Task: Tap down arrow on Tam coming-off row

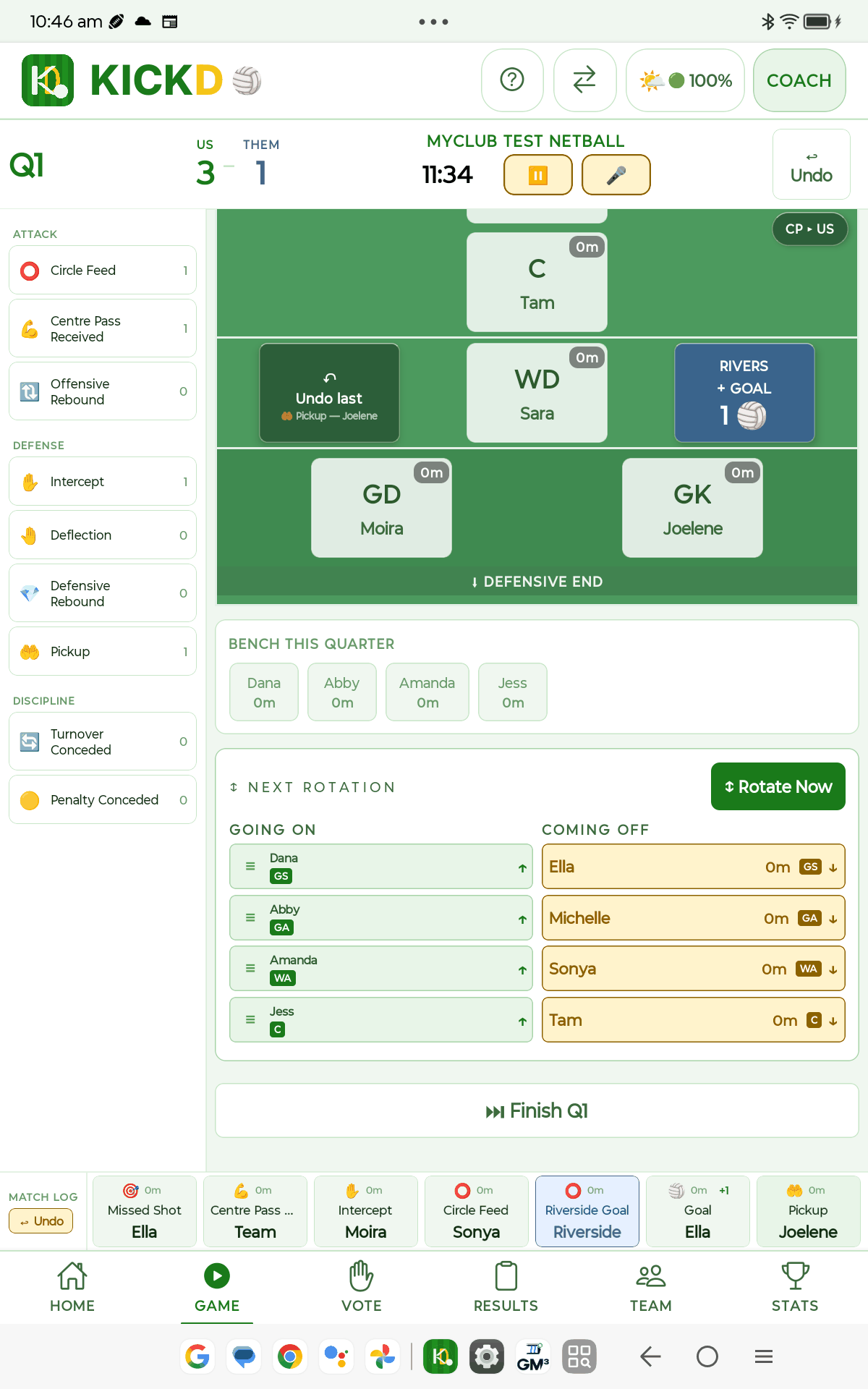Action: (x=833, y=1021)
